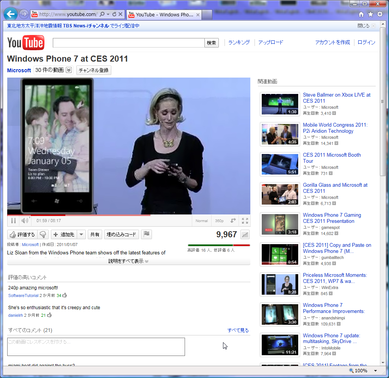Viewport: 389px width, 378px height.
Task: Open Windows Phone 7 update multitasking, SkyDrive link
Action: [331, 338]
